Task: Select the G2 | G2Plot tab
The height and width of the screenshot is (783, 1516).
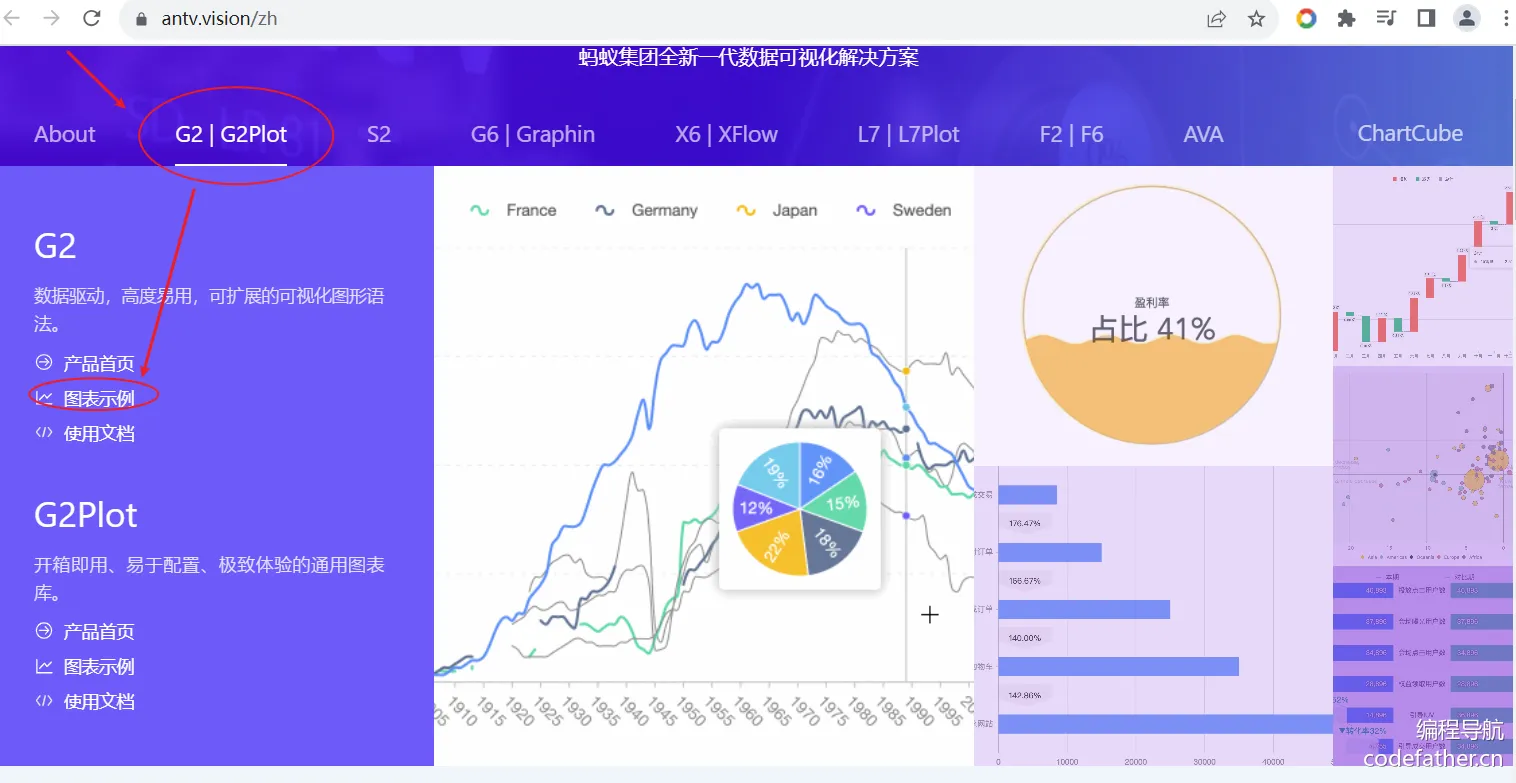Action: click(x=231, y=134)
